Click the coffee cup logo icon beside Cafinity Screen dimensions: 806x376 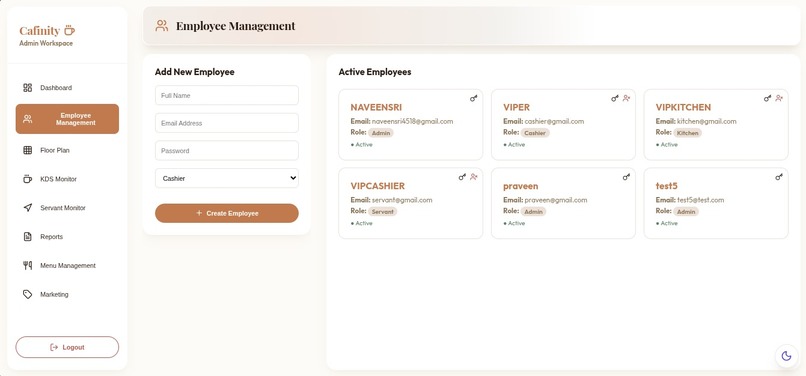[69, 30]
